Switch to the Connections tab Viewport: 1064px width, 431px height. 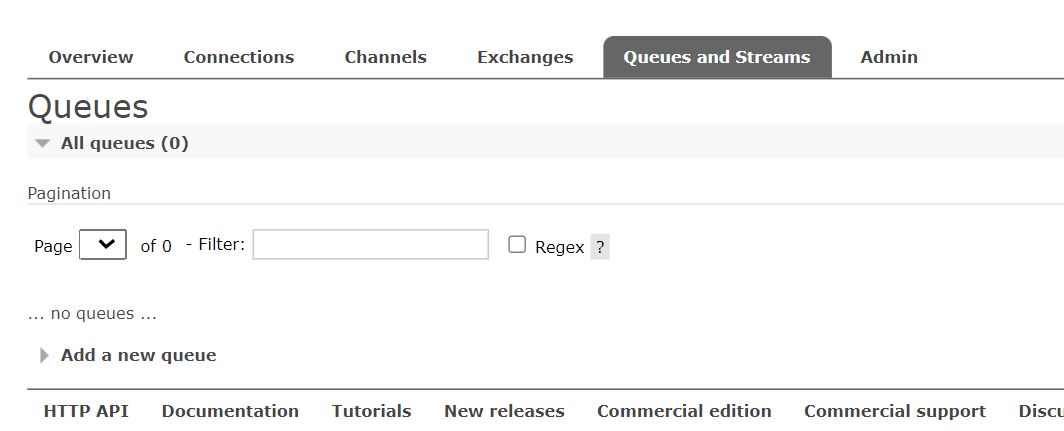pos(239,57)
